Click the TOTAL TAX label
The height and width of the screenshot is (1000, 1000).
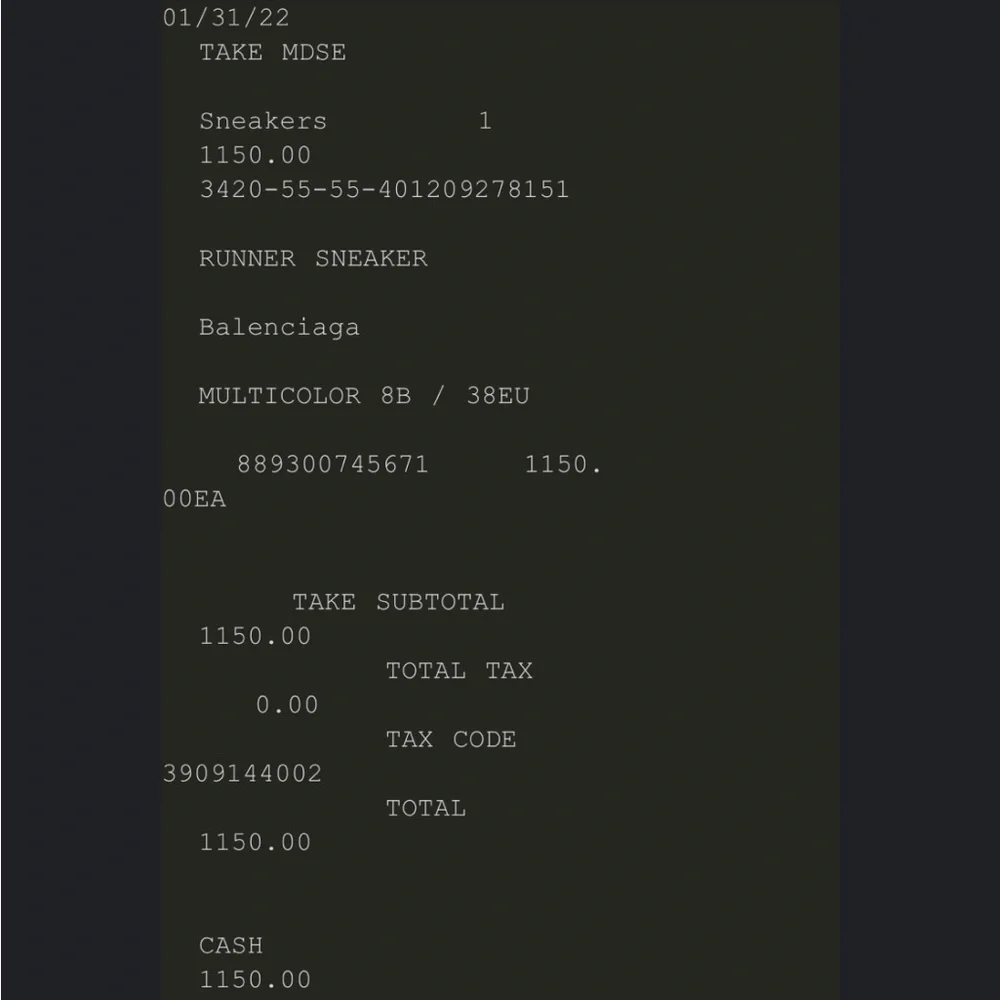pos(459,671)
